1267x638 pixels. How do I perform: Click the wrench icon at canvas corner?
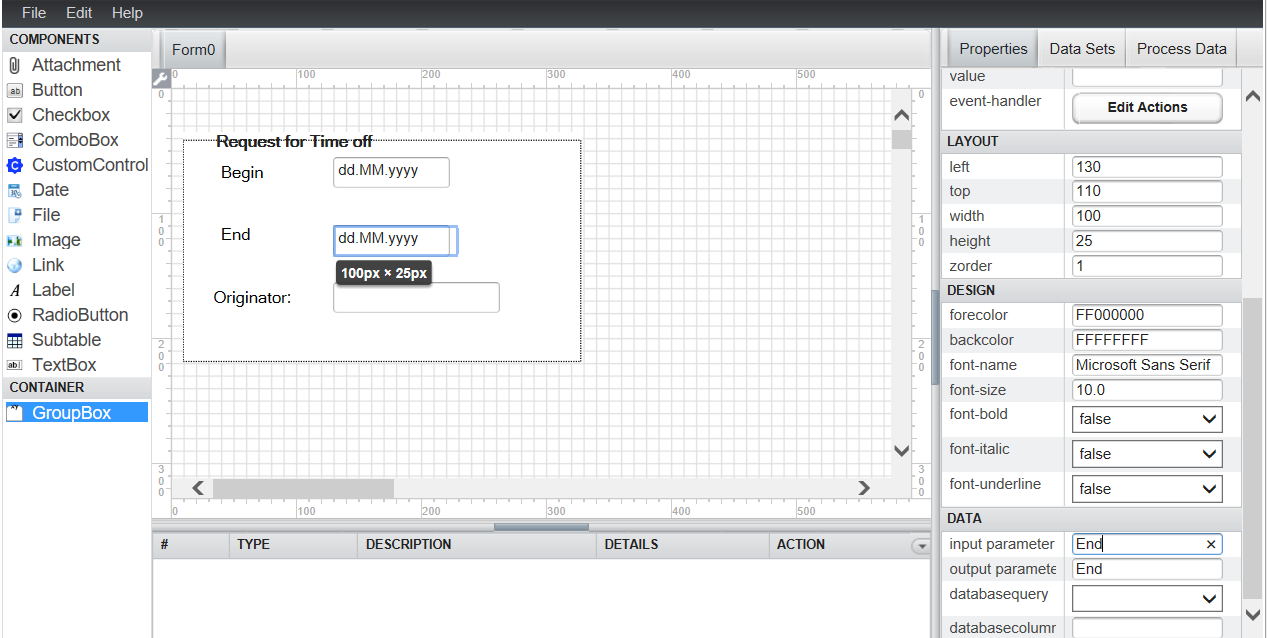coord(160,78)
